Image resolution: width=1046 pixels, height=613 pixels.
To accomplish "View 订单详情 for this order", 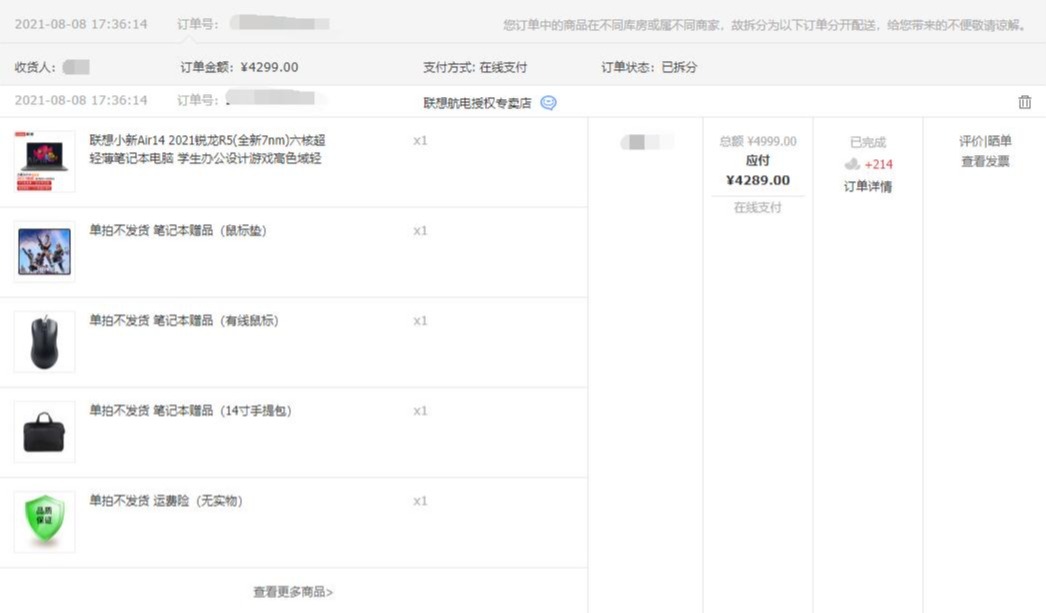I will (x=867, y=186).
